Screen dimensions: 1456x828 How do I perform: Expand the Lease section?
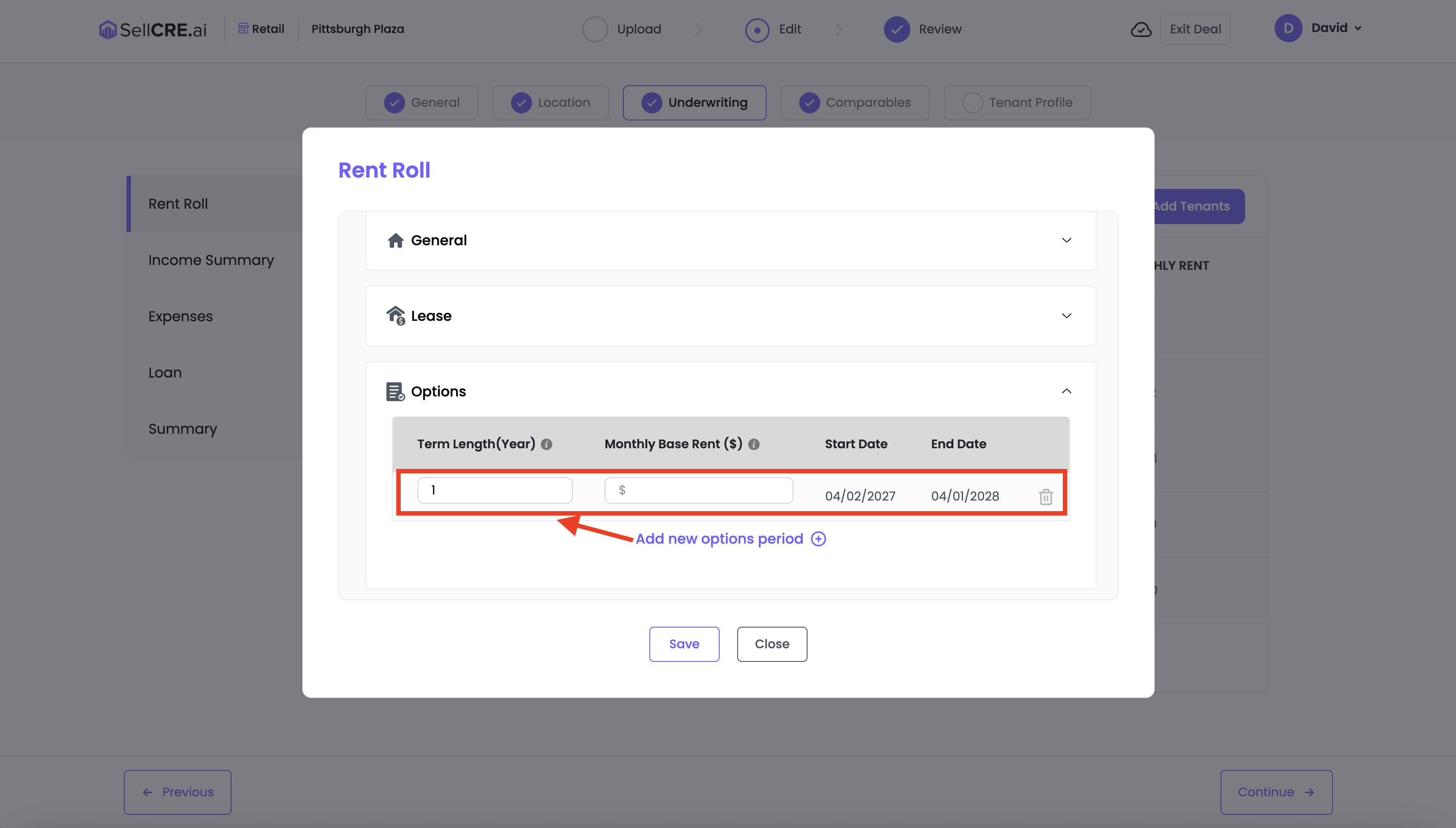pyautogui.click(x=1066, y=316)
